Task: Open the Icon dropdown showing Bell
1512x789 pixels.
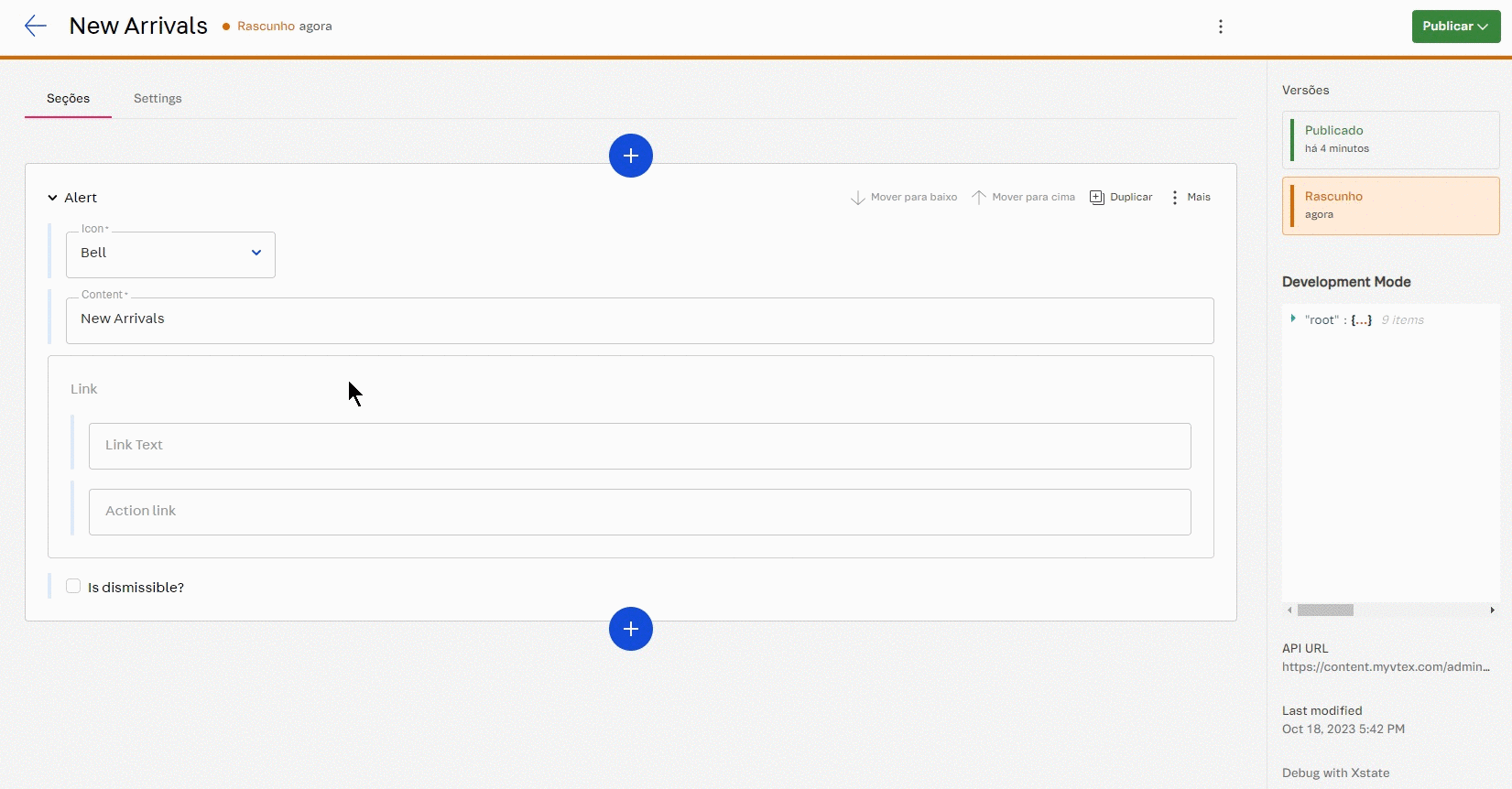Action: (x=170, y=254)
